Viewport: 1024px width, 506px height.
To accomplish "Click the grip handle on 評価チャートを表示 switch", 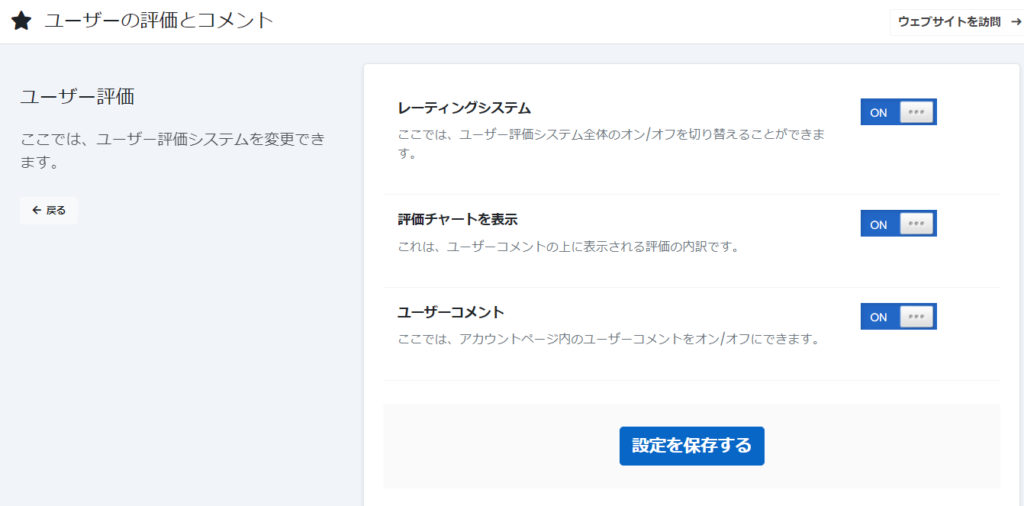I will coord(916,224).
